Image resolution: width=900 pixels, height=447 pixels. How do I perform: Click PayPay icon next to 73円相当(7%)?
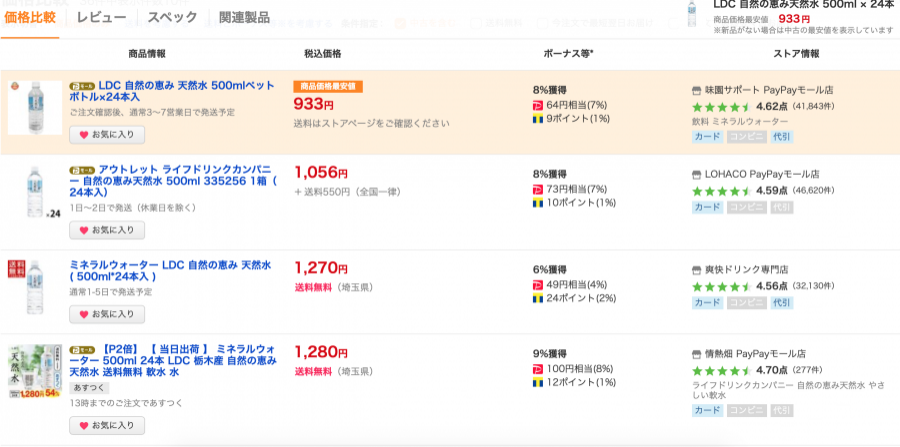coord(538,189)
